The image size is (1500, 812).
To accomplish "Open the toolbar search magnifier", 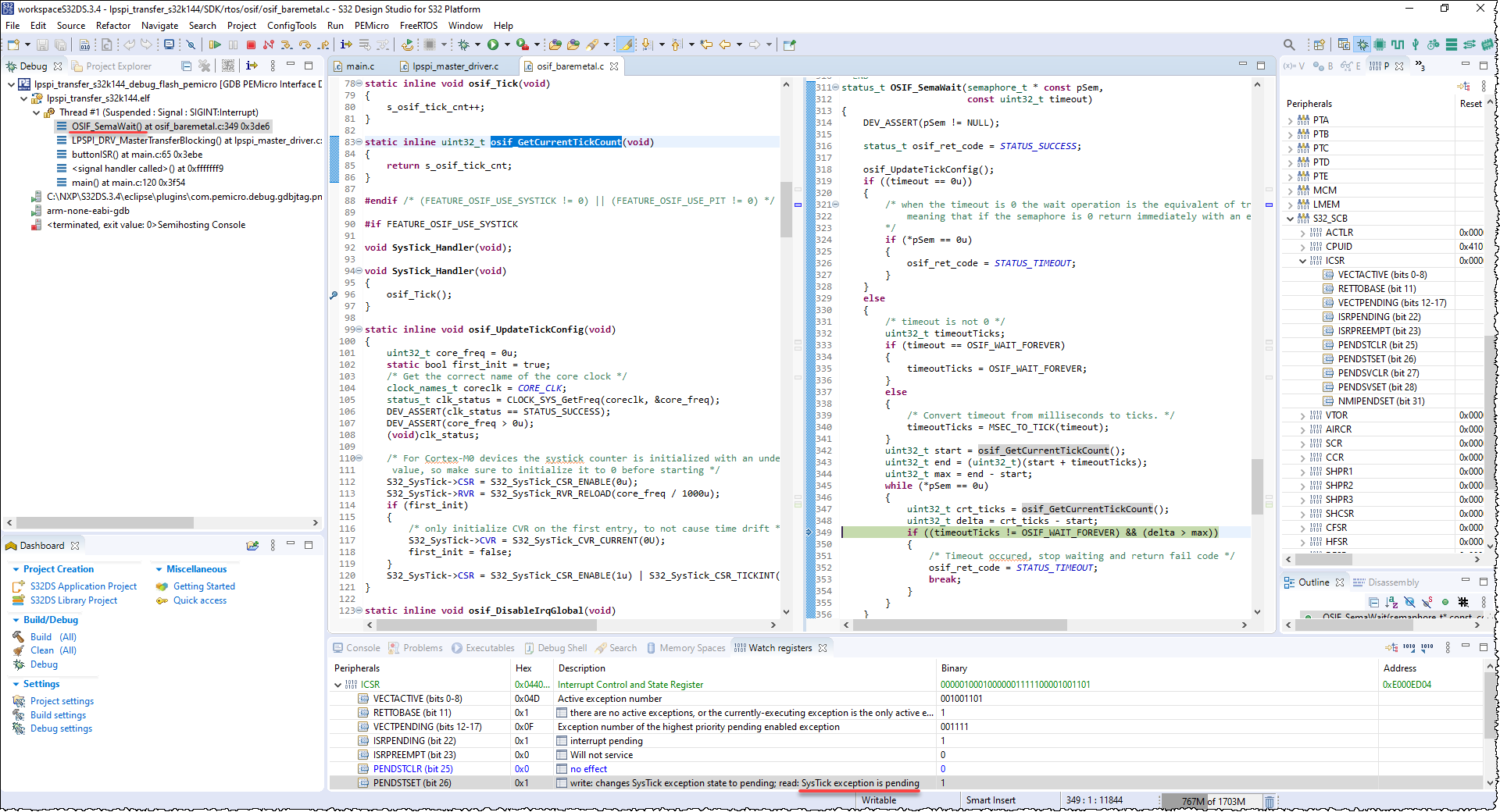I will point(1289,45).
